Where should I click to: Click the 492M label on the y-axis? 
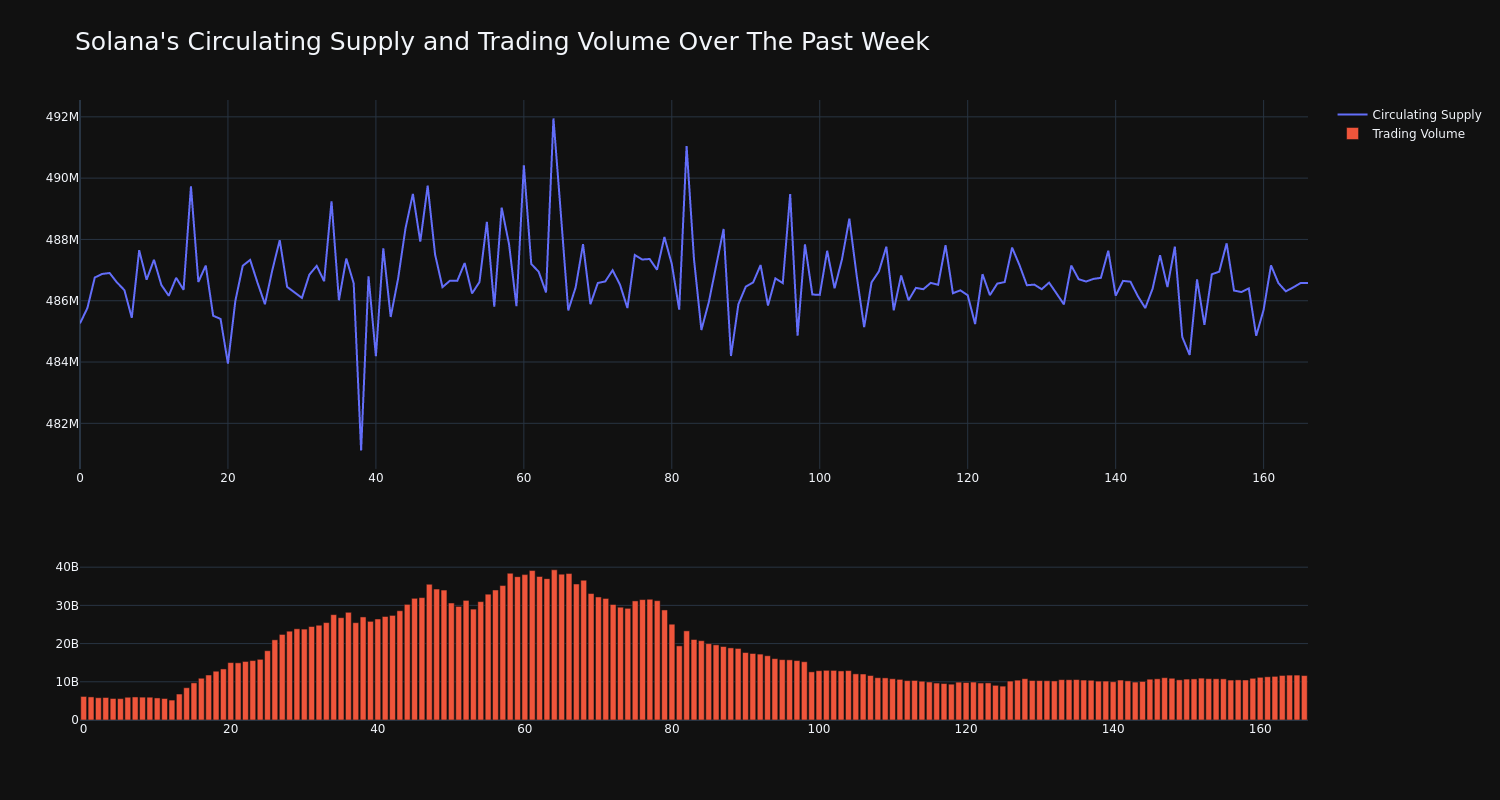pos(62,117)
